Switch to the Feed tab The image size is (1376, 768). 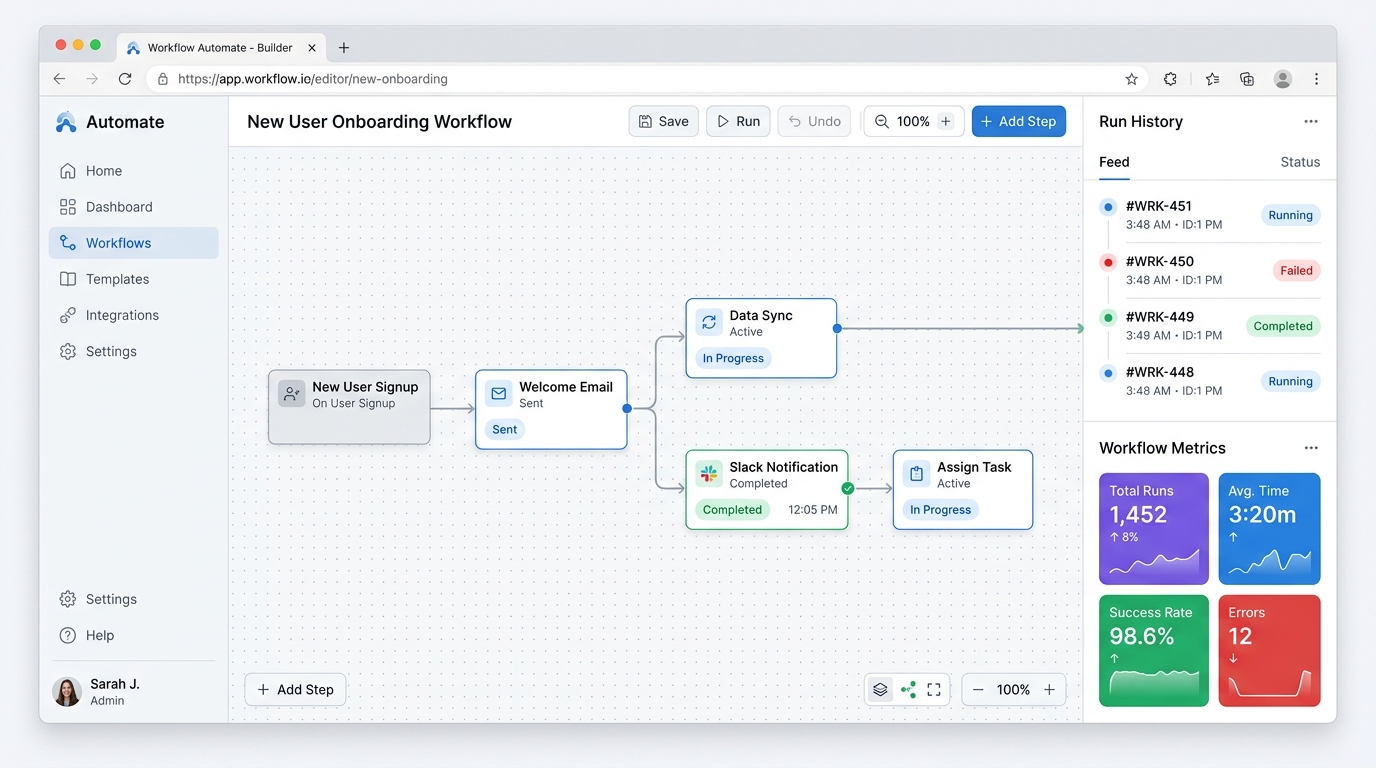point(1114,162)
